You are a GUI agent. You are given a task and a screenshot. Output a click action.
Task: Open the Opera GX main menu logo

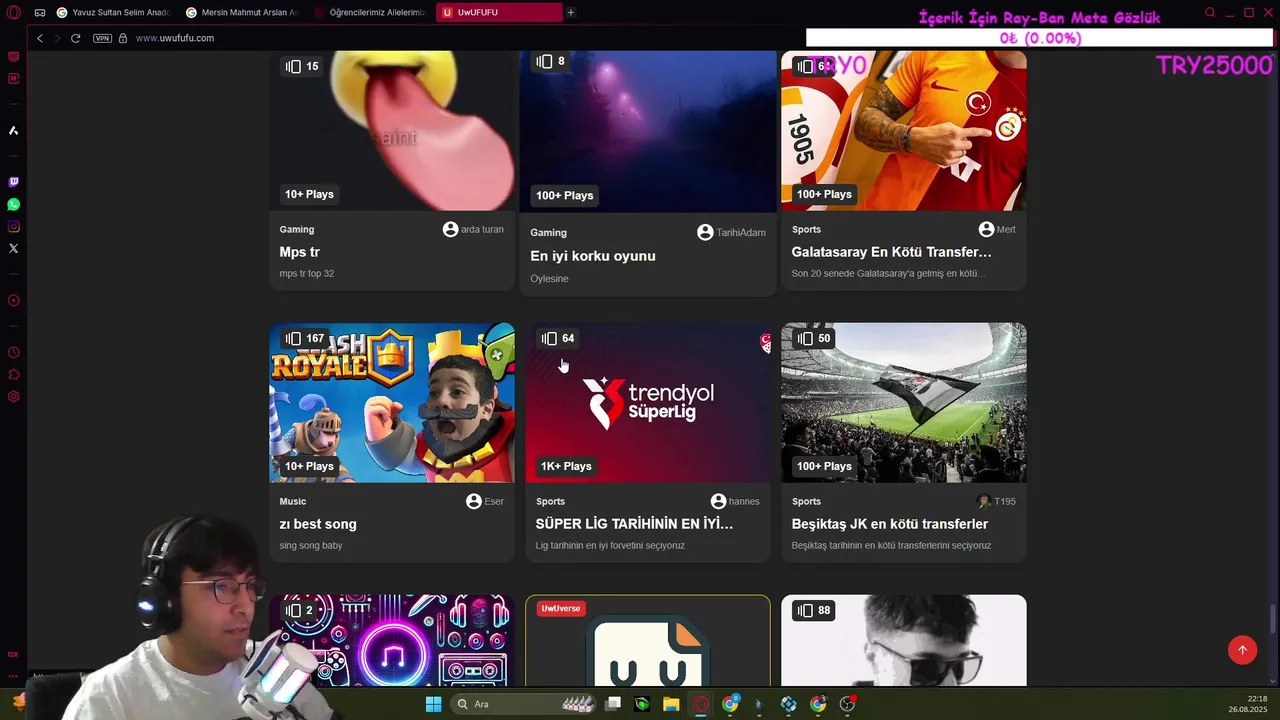(14, 13)
